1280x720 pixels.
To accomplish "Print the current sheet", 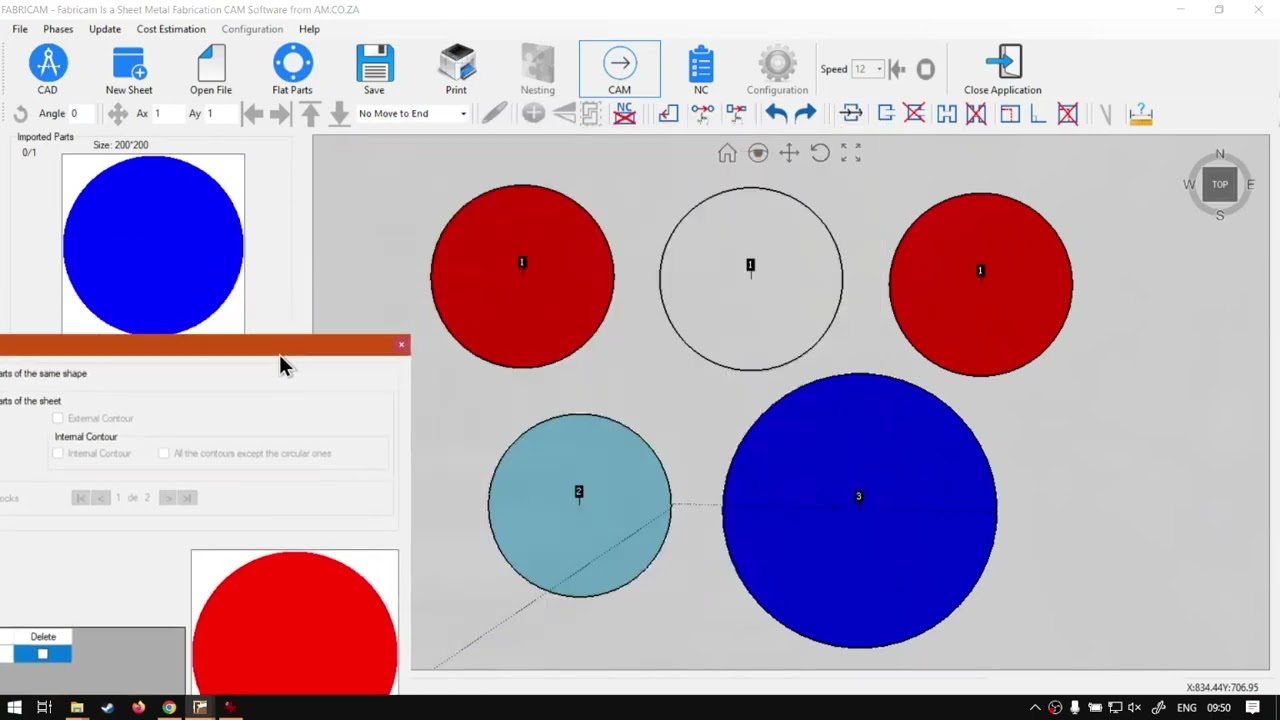I will [456, 70].
